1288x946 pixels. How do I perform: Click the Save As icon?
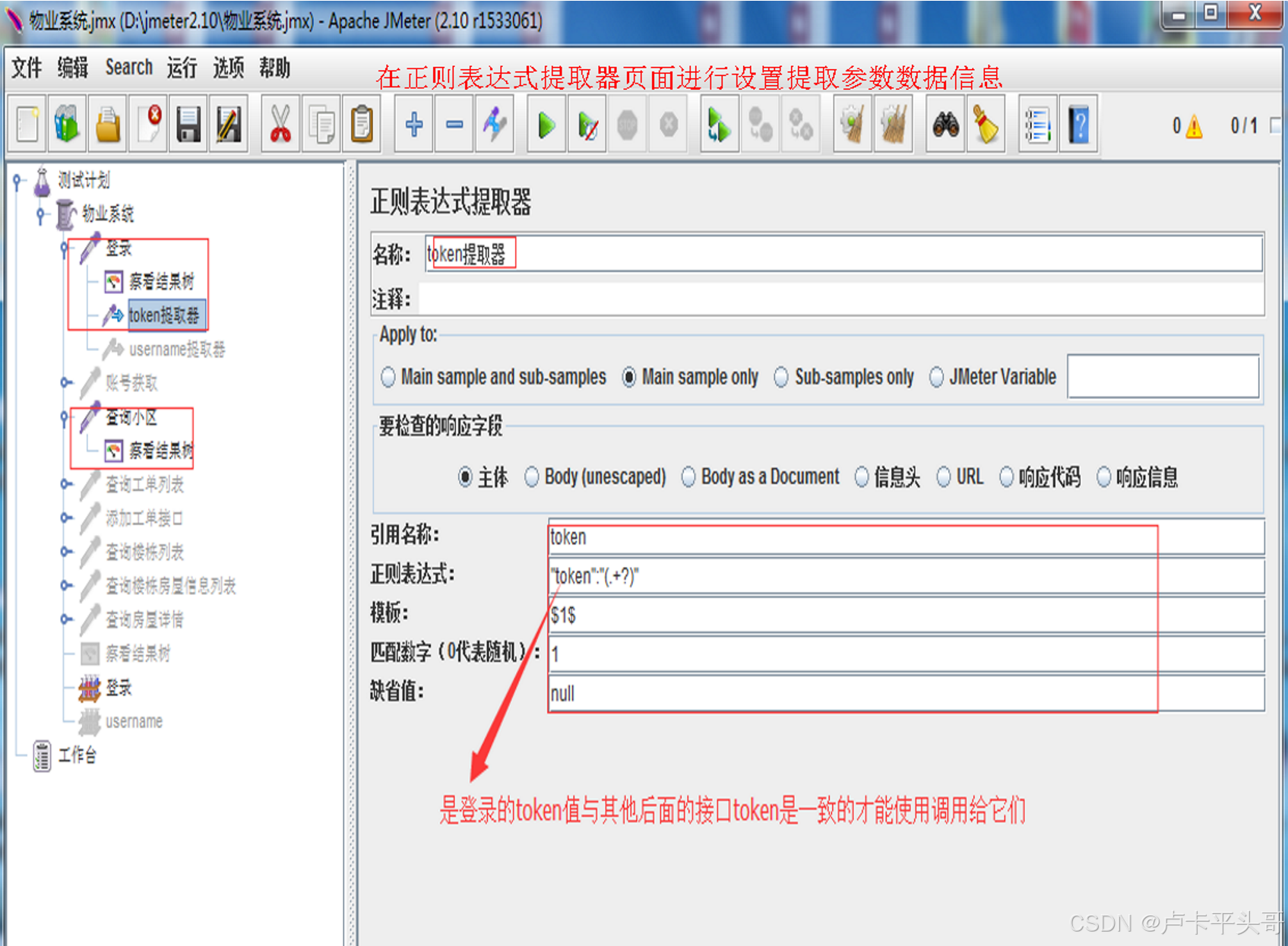click(x=228, y=124)
